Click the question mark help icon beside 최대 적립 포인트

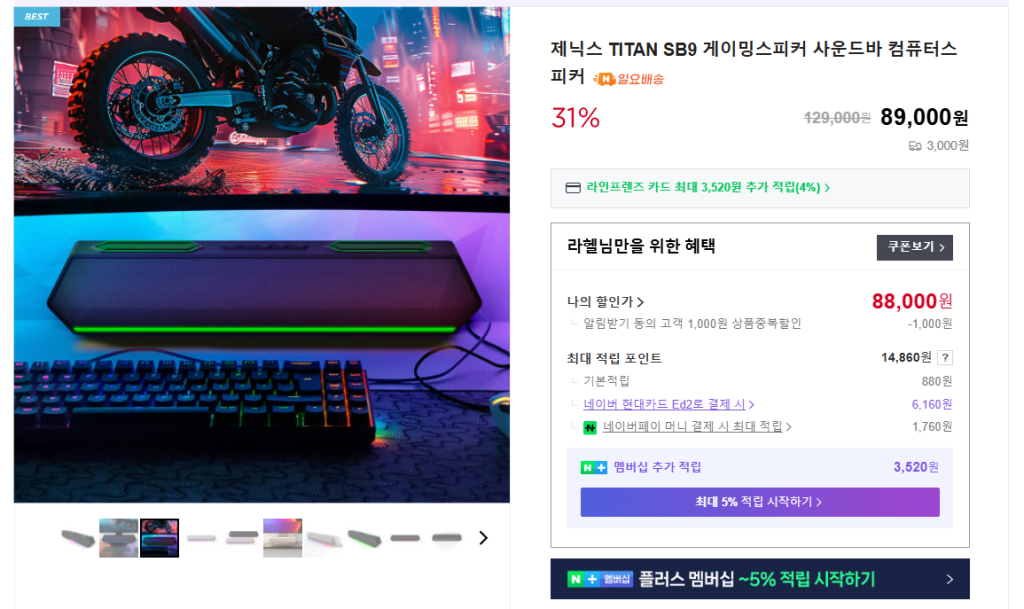[x=944, y=358]
